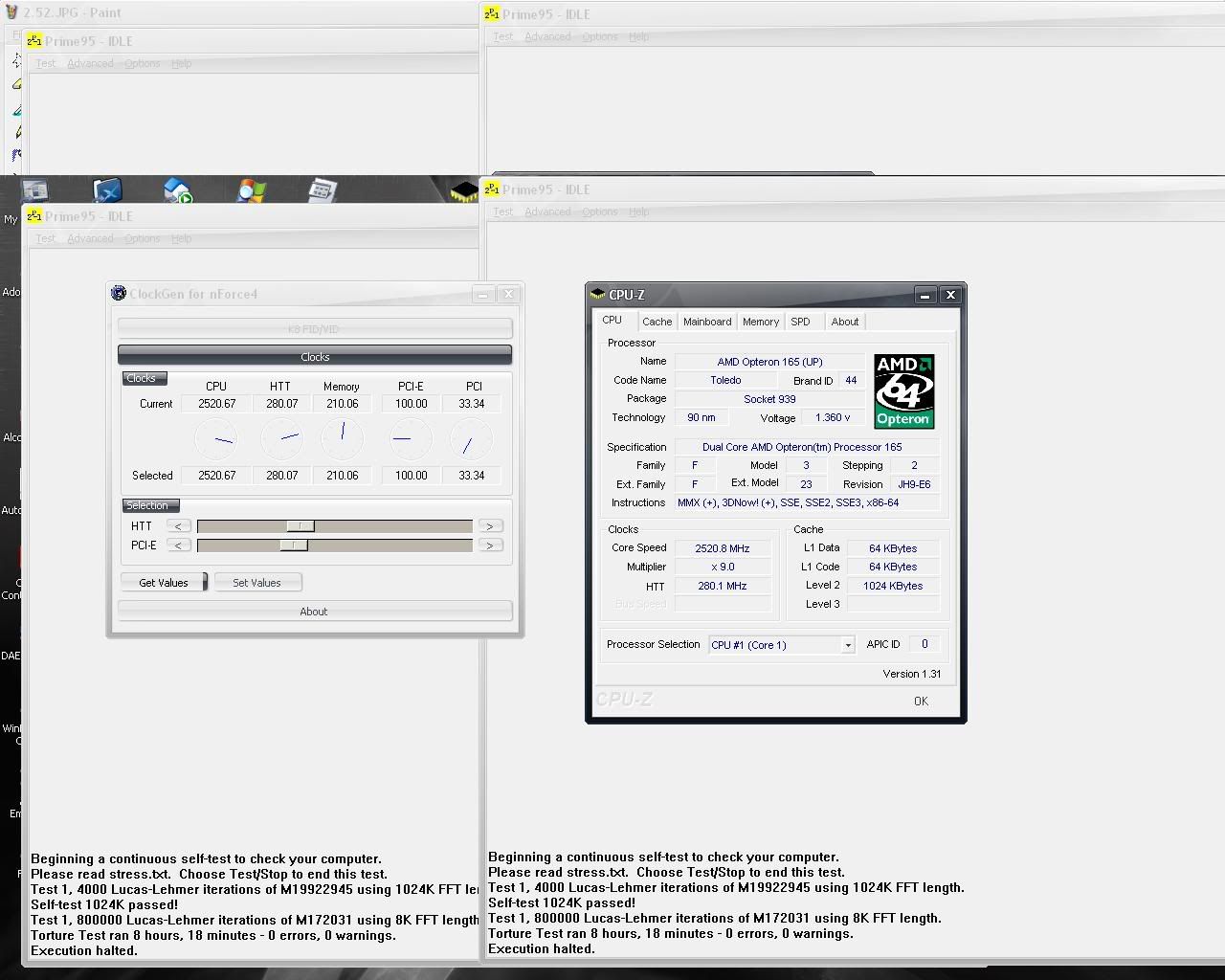Click the Selected HTT value 280.07
Viewport: 1225px width, 980px height.
[x=282, y=476]
